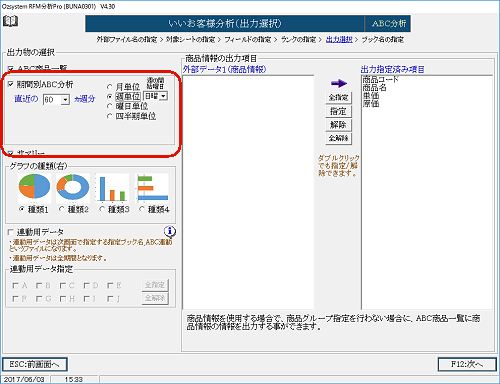500x384 pixels.
Task: Click the ランクの指定 breadcrumb step
Action: 298,39
